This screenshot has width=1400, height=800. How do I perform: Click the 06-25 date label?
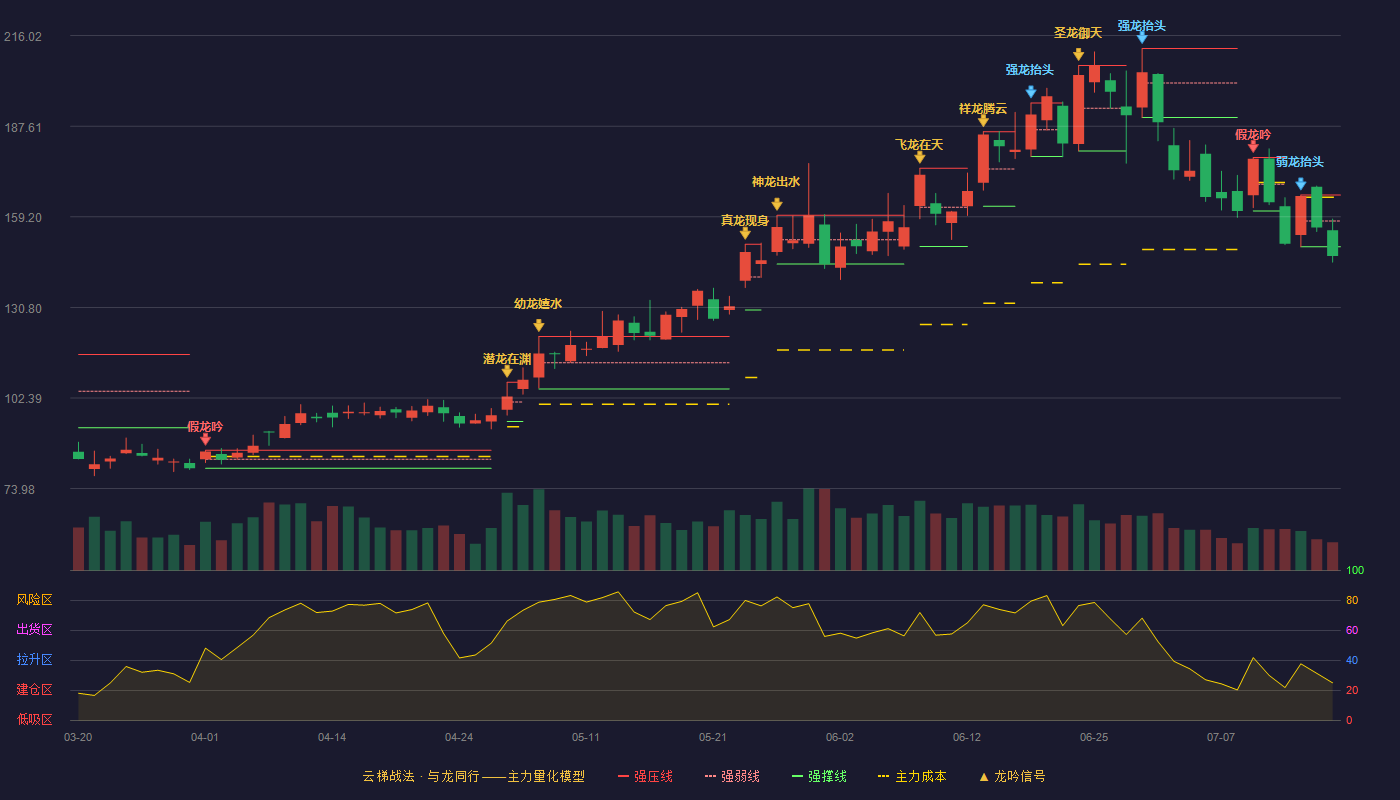coord(1094,737)
